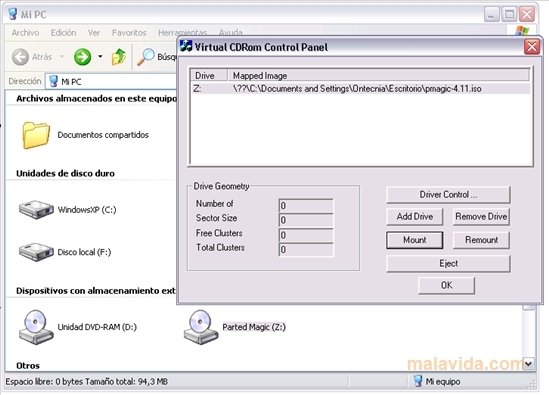Click the Mount button
This screenshot has height=395, width=549.
point(415,240)
